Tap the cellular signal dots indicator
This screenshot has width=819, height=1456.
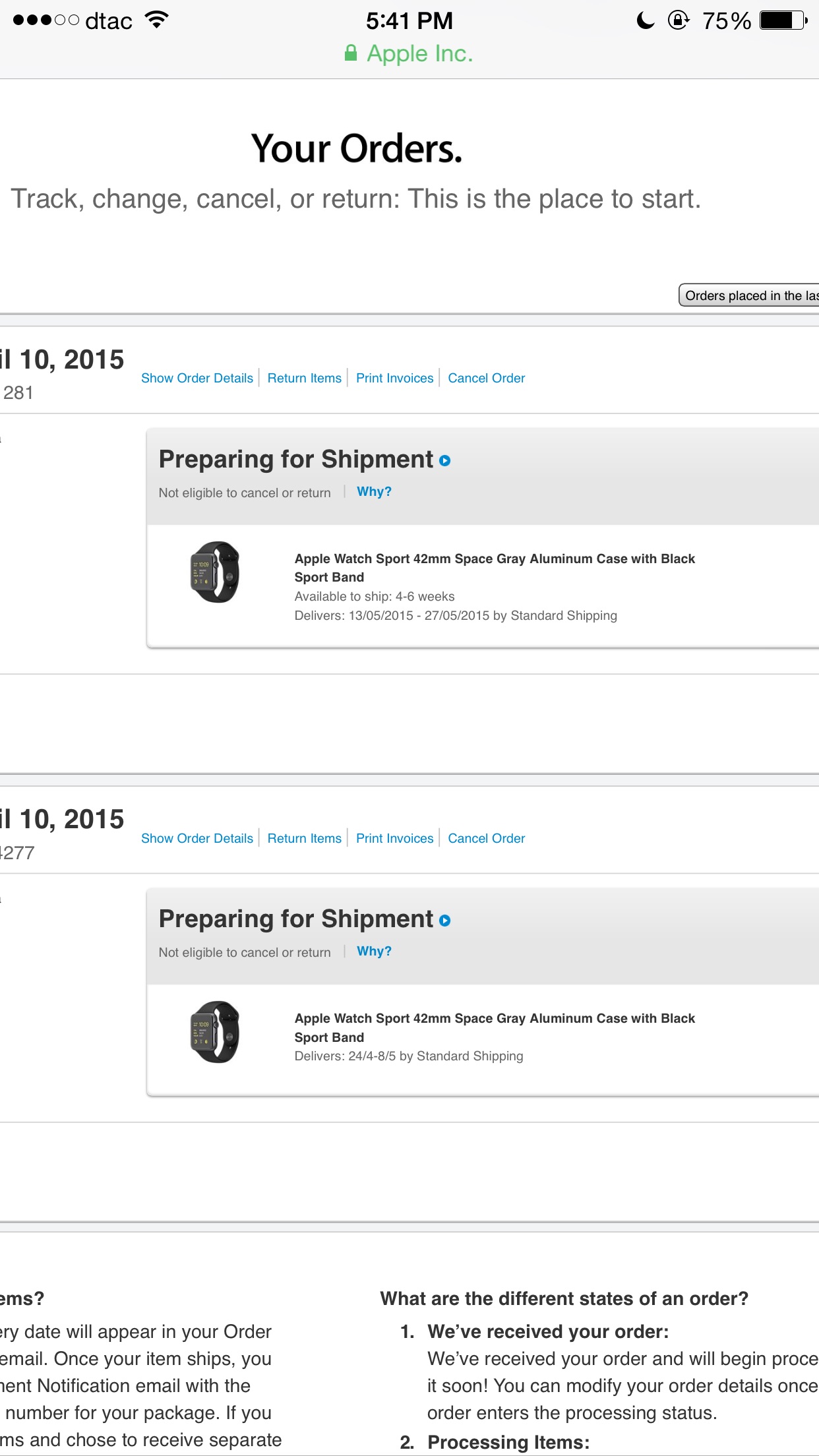pyautogui.click(x=46, y=20)
